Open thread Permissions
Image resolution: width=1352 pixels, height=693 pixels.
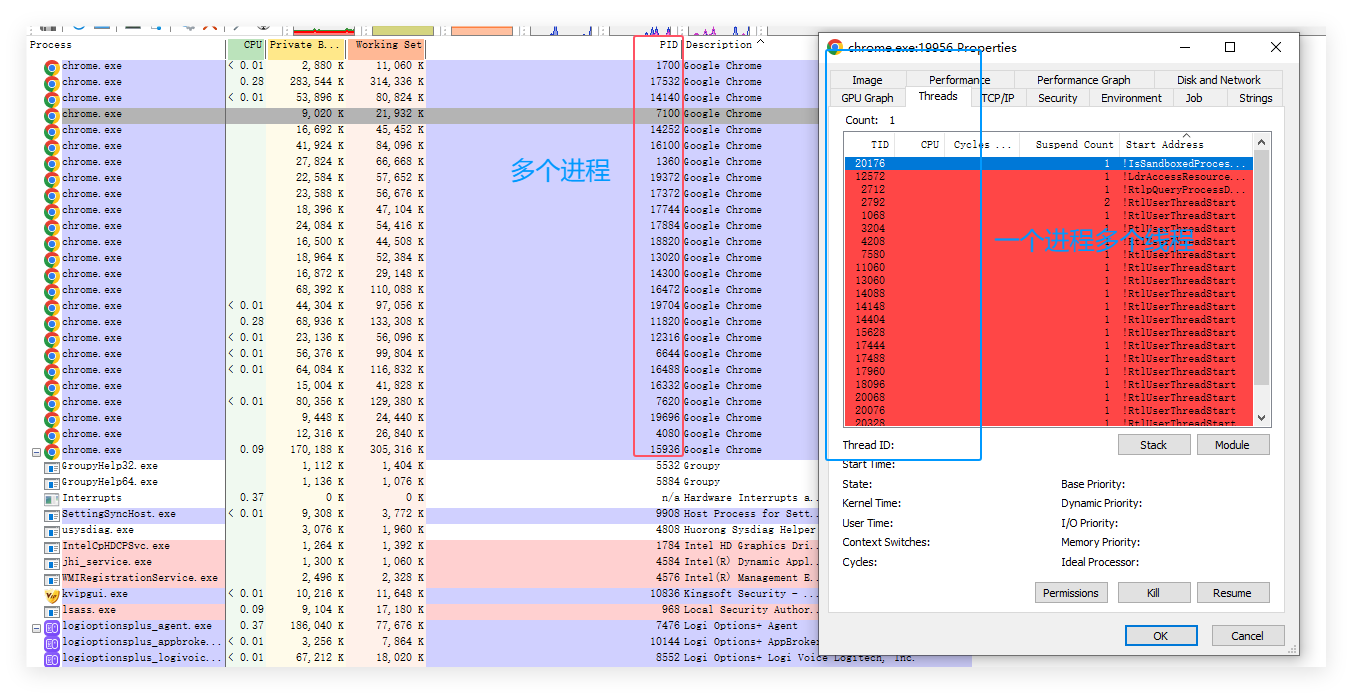tap(1070, 593)
